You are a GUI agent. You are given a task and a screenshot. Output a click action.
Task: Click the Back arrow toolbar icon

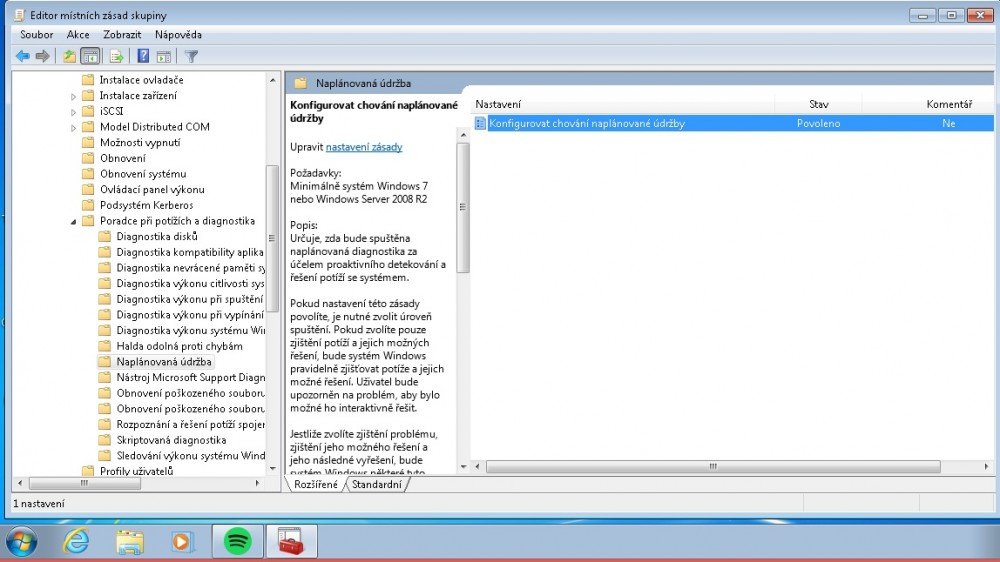[x=22, y=56]
